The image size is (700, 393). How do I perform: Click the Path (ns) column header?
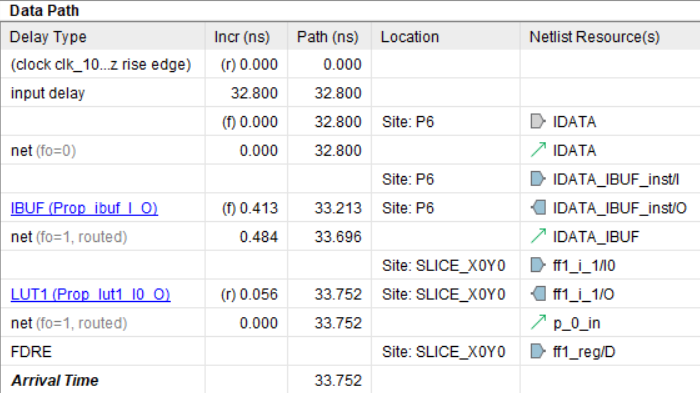click(328, 37)
